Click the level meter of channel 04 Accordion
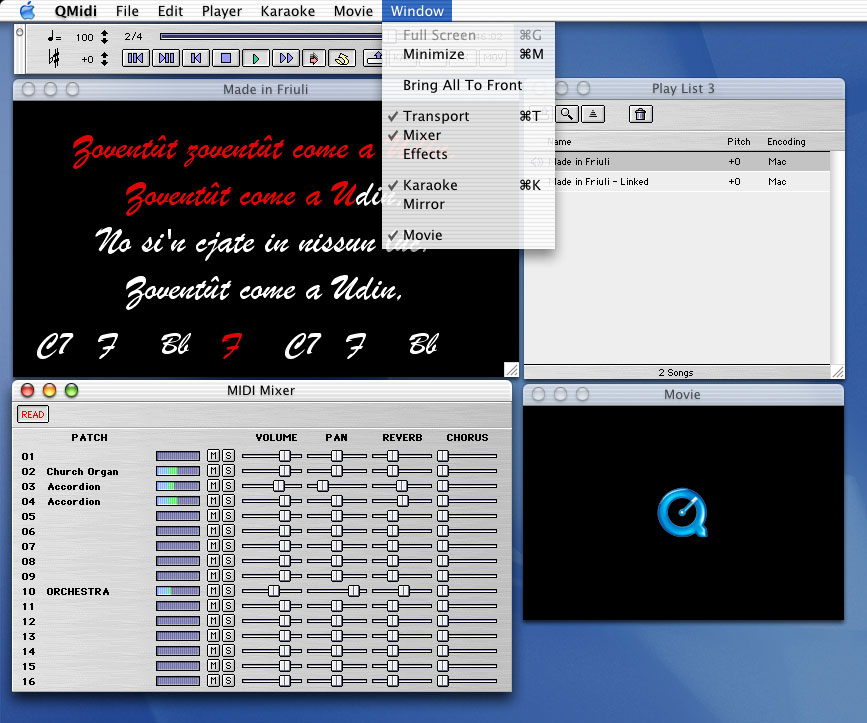 (x=177, y=501)
